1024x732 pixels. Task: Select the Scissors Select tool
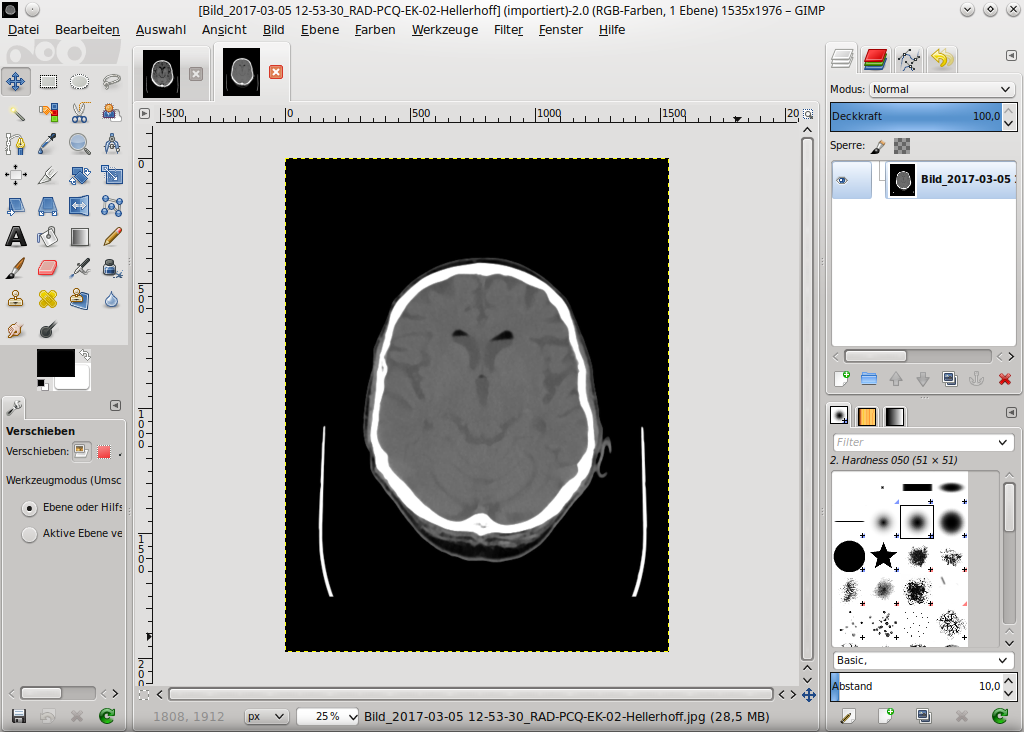pyautogui.click(x=80, y=113)
